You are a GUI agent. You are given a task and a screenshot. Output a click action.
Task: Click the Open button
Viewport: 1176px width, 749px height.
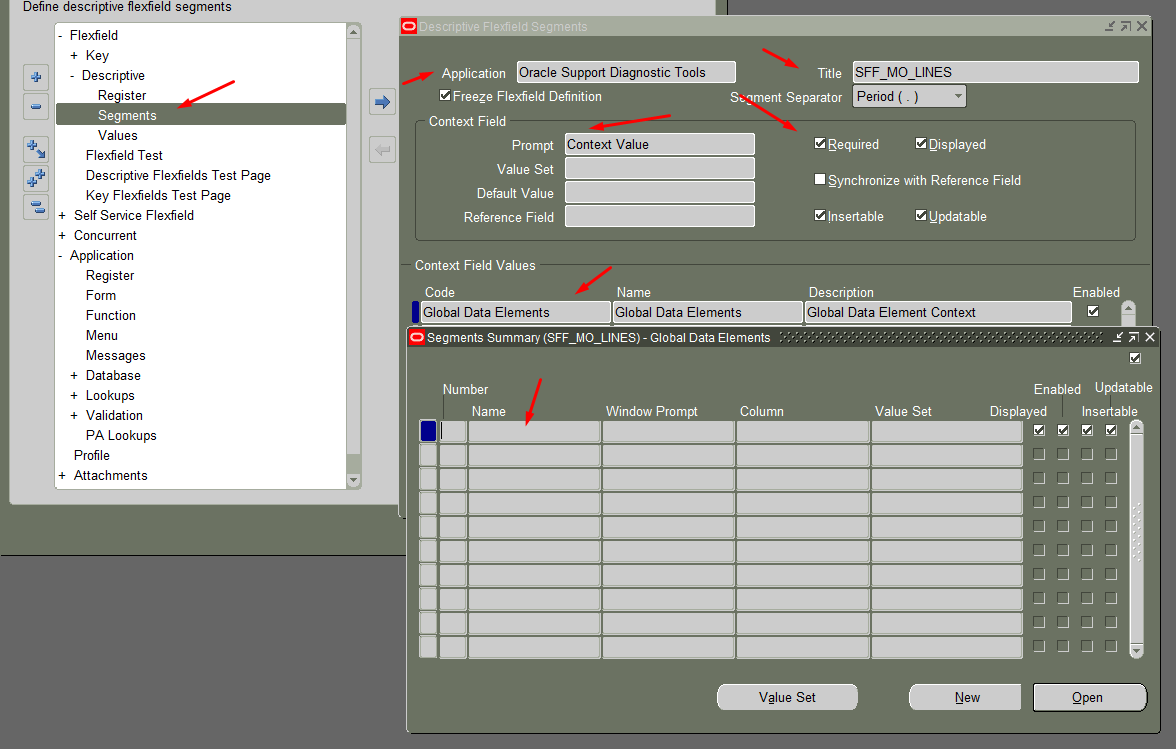[x=1090, y=697]
